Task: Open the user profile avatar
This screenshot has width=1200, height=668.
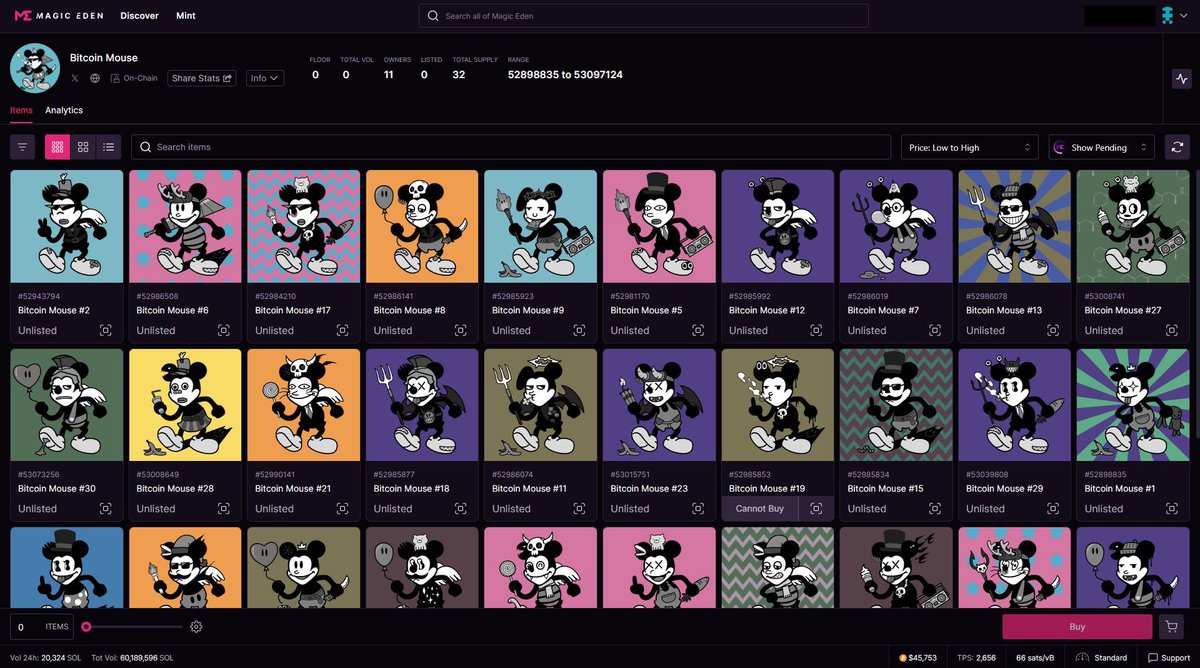Action: pyautogui.click(x=1167, y=16)
